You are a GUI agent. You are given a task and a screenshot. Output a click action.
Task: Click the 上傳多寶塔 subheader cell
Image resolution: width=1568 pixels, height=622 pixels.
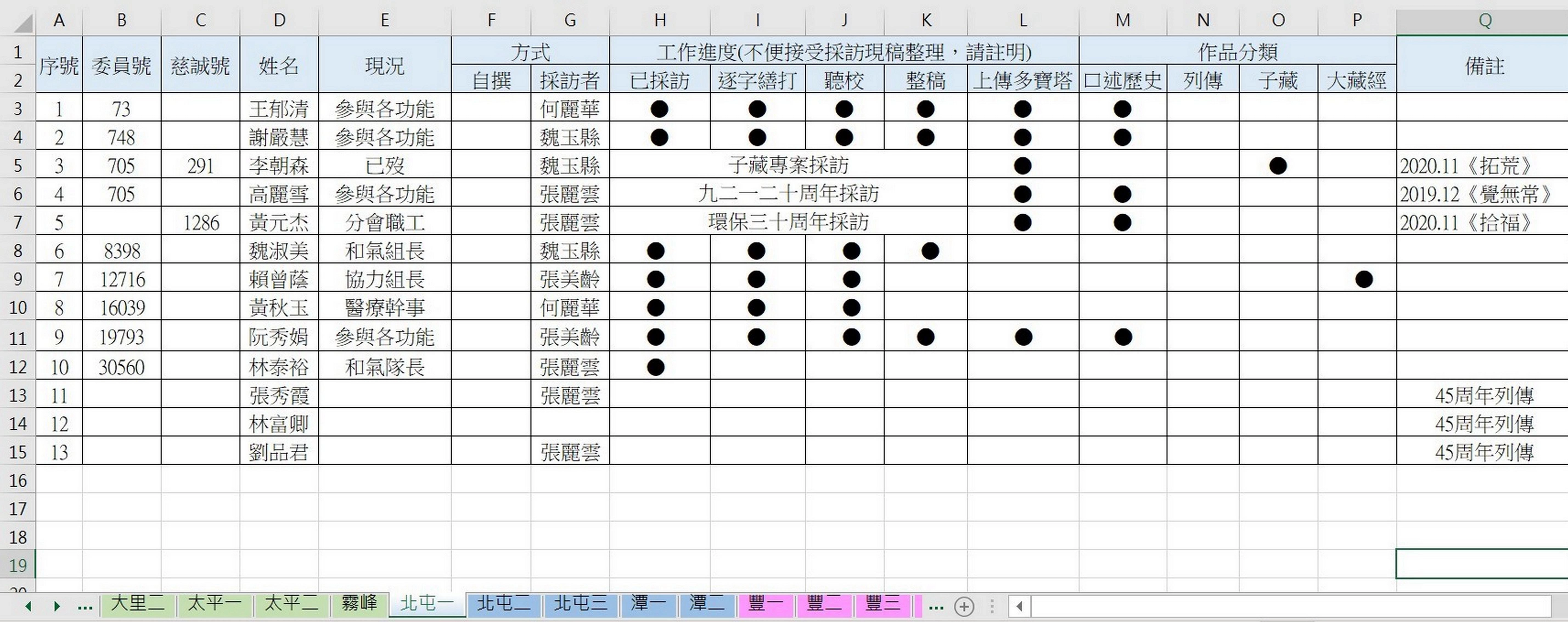pyautogui.click(x=1023, y=80)
